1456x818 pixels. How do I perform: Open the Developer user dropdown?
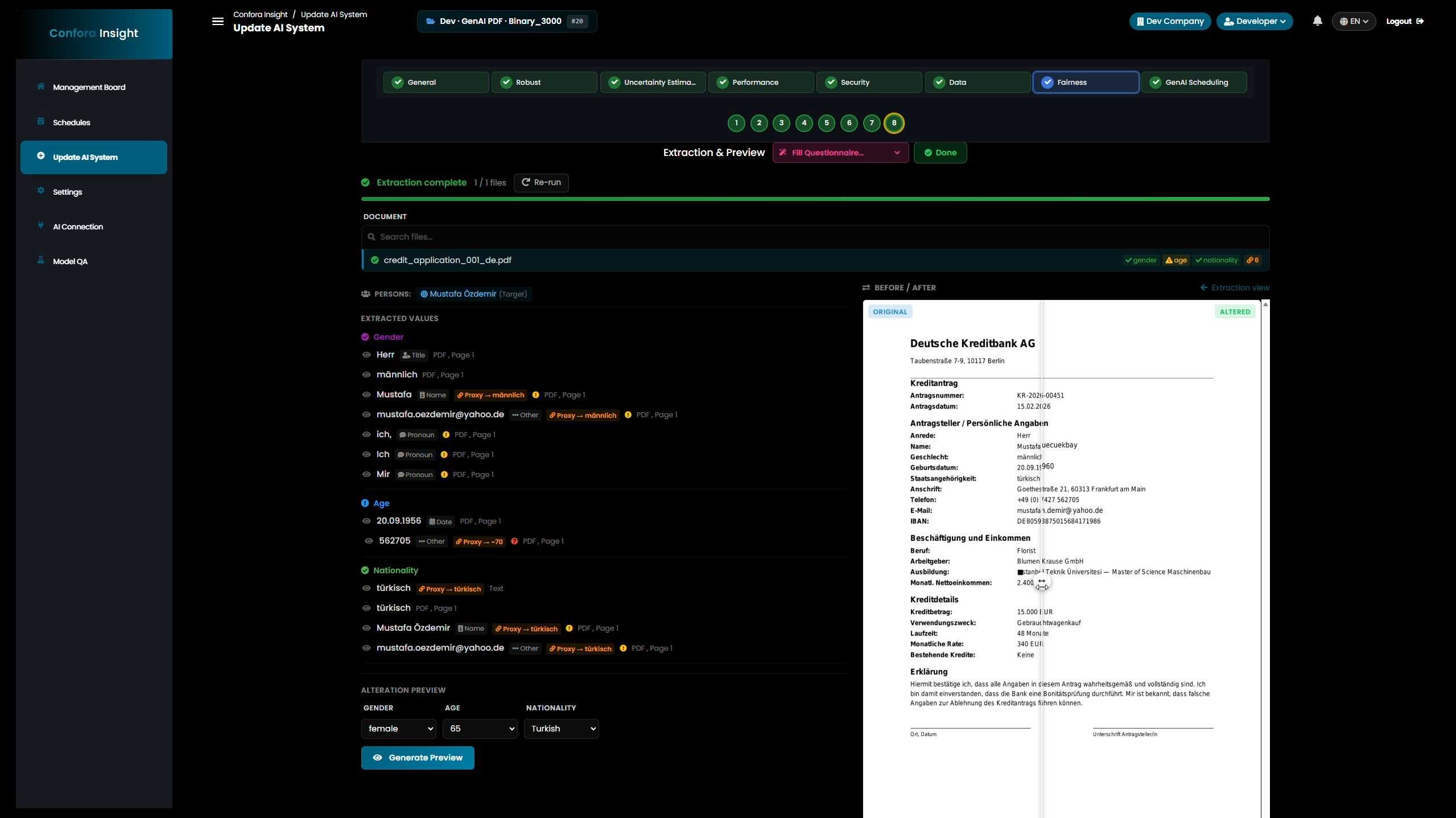pyautogui.click(x=1255, y=21)
